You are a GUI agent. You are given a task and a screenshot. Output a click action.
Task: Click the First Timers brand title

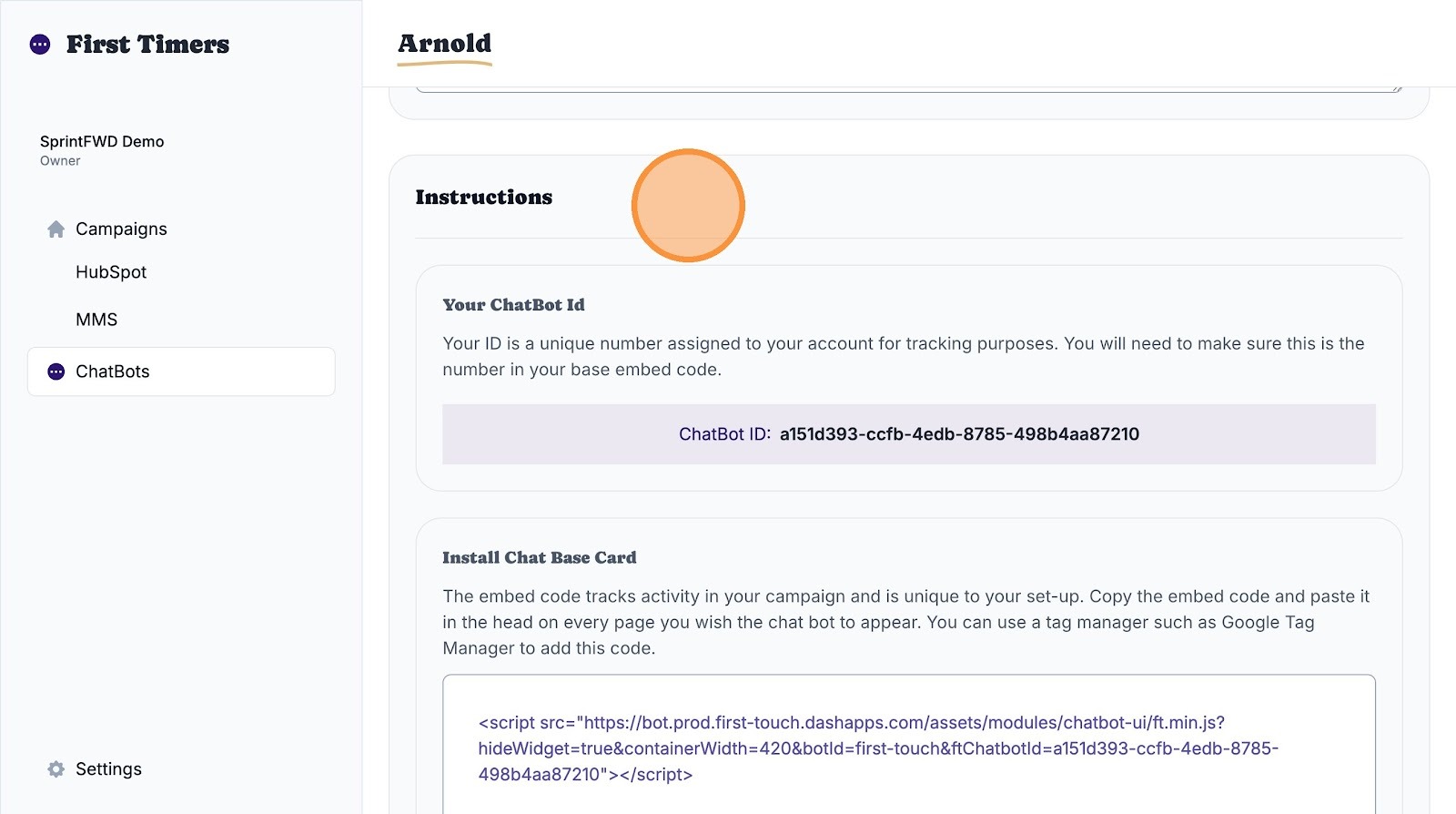147,44
